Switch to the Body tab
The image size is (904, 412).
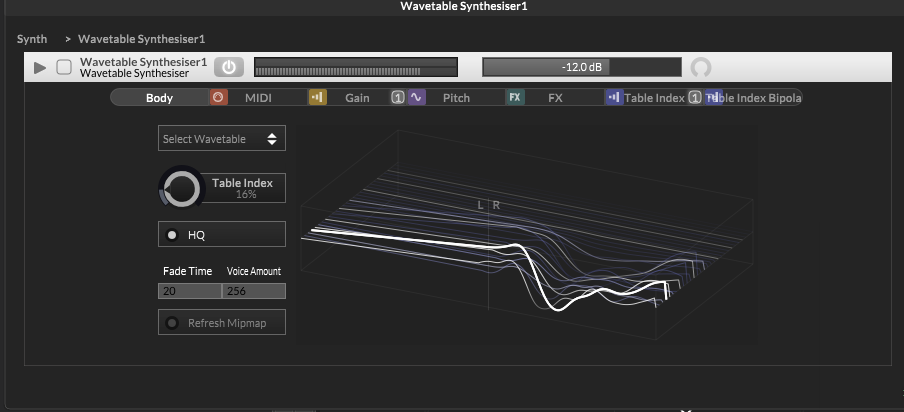tap(159, 98)
